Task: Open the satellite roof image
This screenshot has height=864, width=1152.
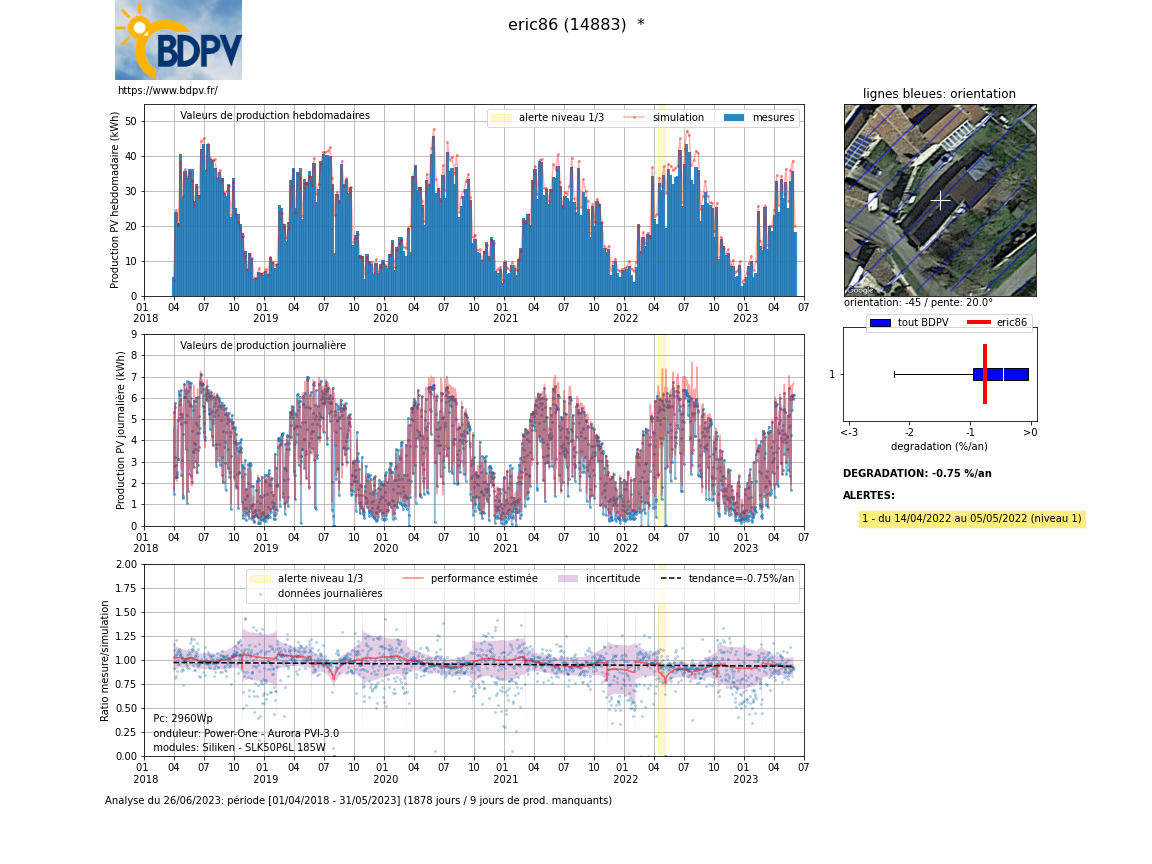Action: pyautogui.click(x=940, y=200)
